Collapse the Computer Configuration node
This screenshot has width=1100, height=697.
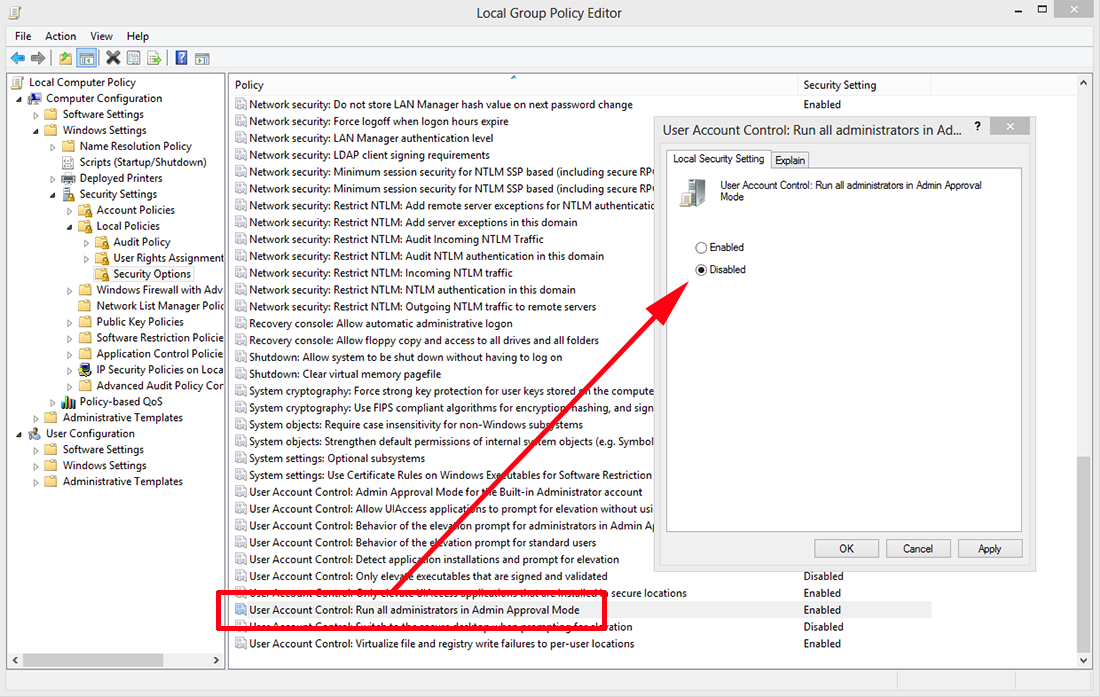coord(20,100)
